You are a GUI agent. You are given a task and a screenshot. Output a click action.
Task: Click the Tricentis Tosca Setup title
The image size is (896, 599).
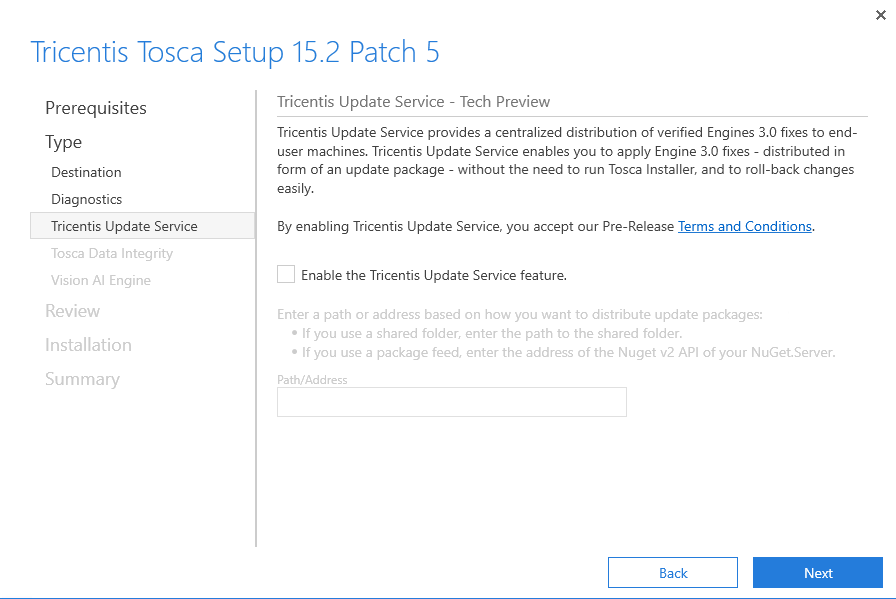pos(235,52)
